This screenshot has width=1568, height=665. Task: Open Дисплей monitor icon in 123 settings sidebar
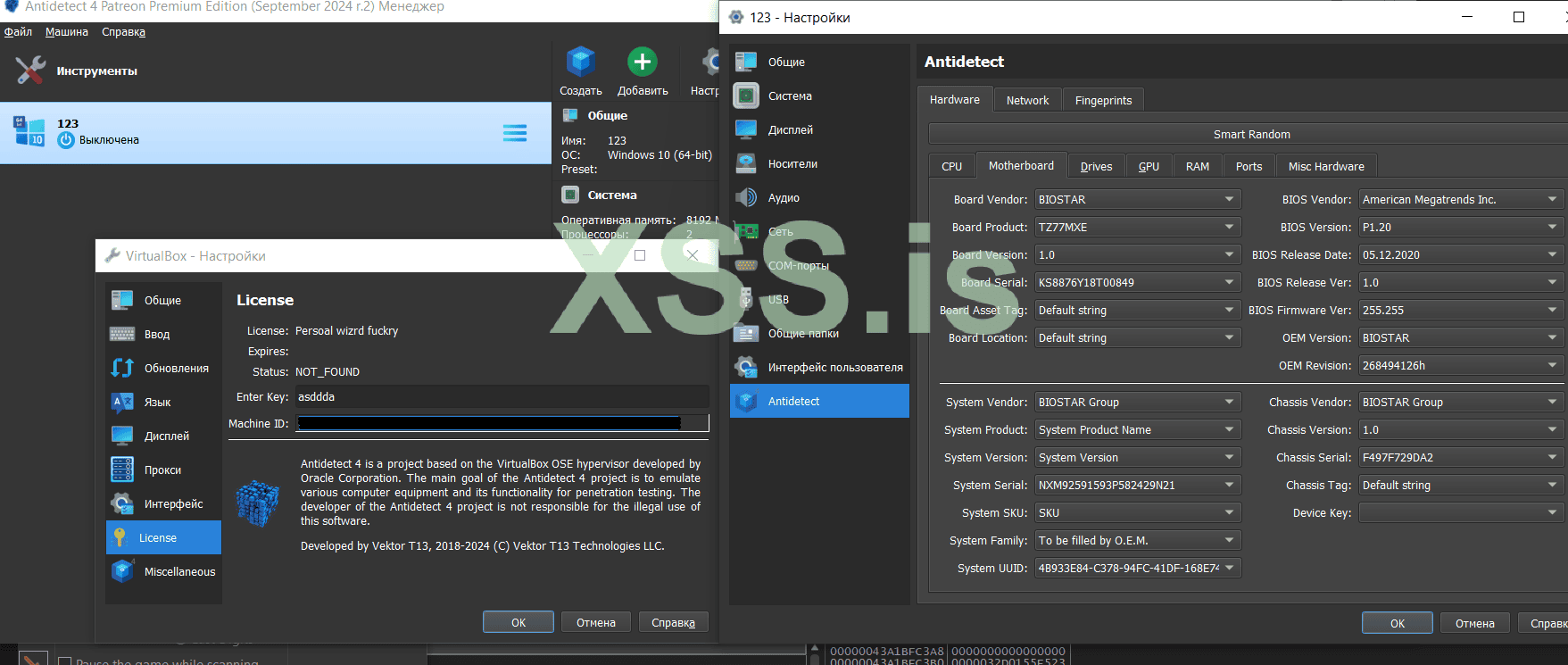[x=746, y=129]
